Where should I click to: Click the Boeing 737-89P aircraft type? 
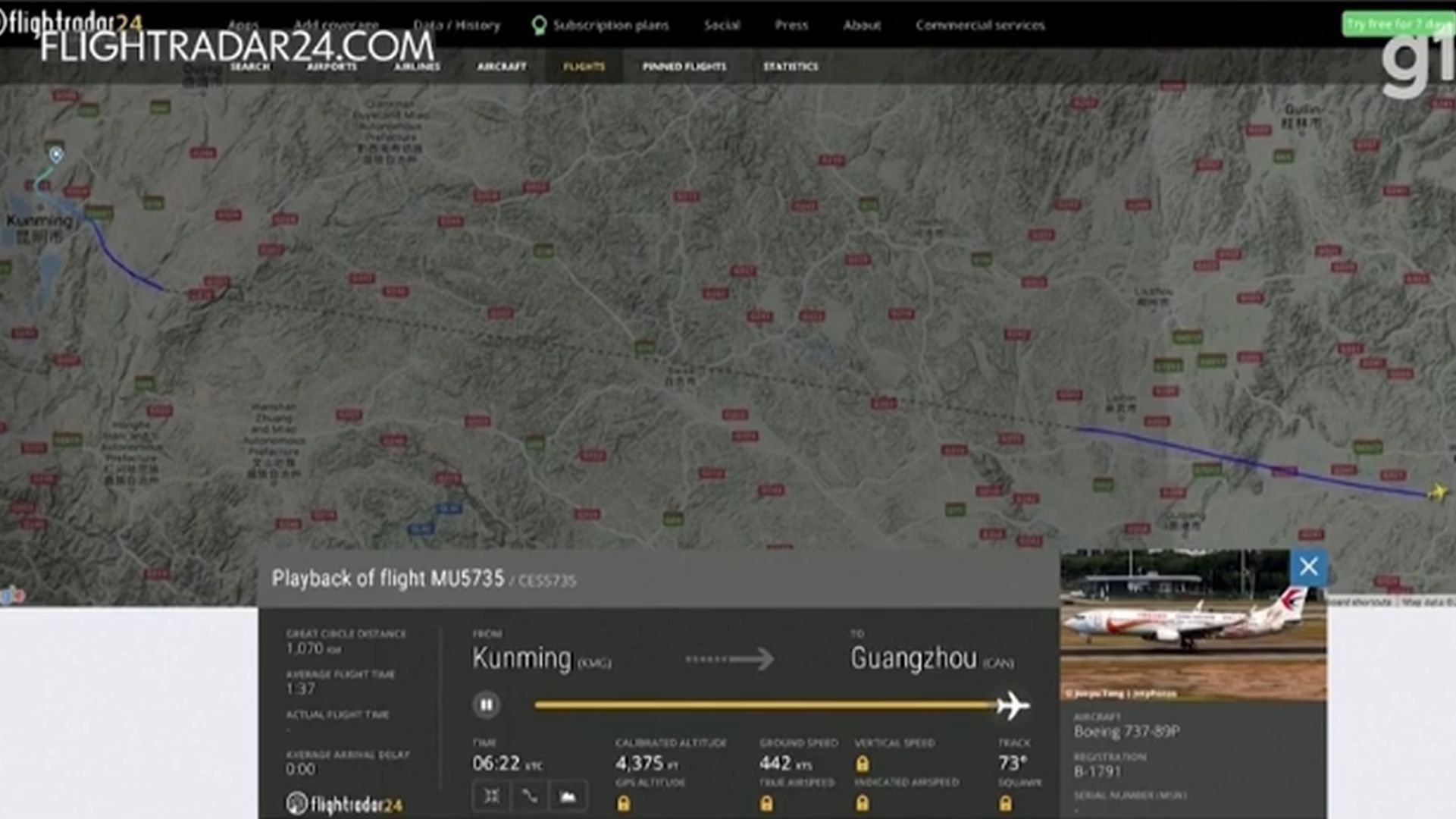(x=1126, y=731)
